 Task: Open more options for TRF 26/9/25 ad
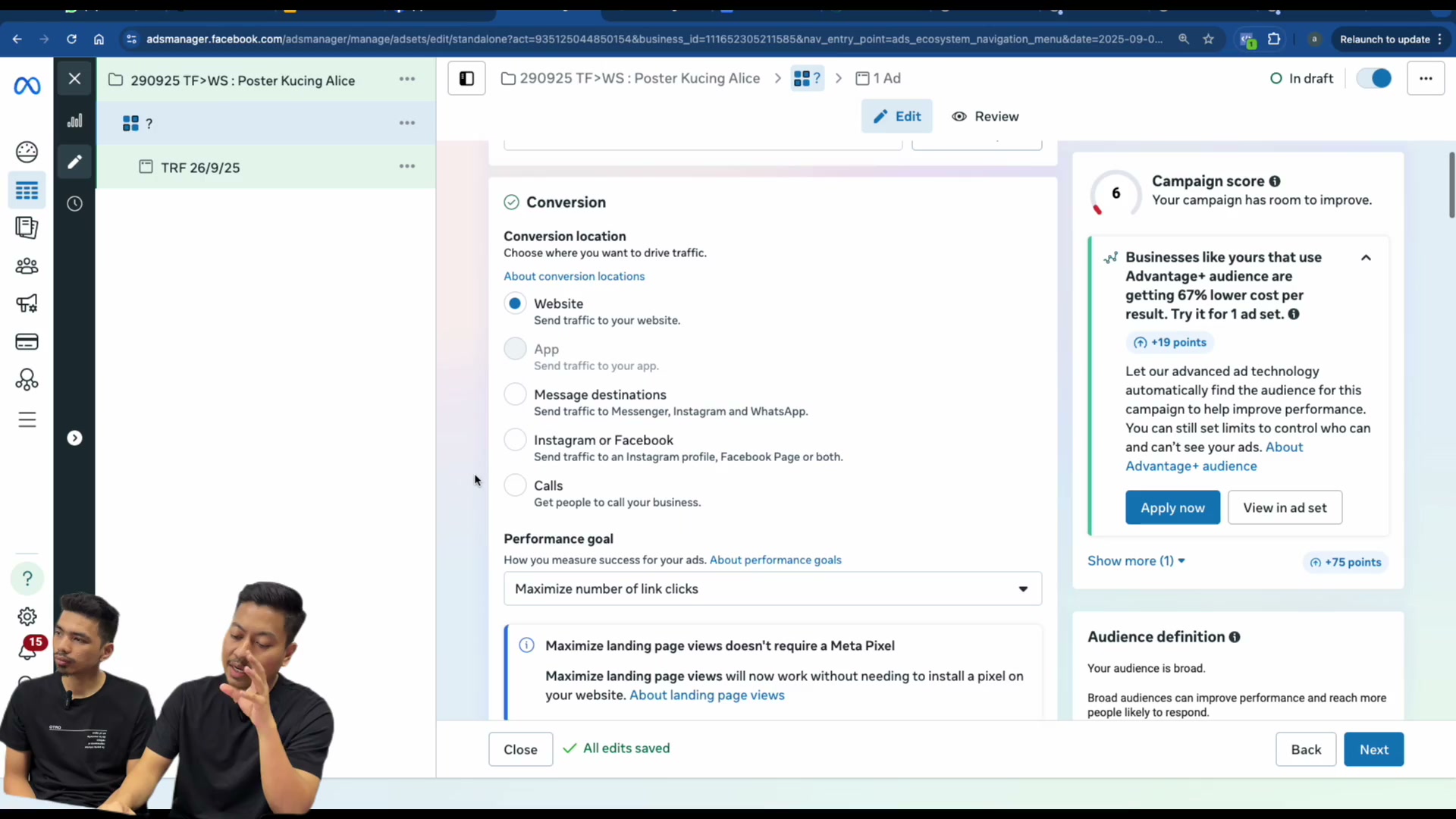click(x=407, y=166)
